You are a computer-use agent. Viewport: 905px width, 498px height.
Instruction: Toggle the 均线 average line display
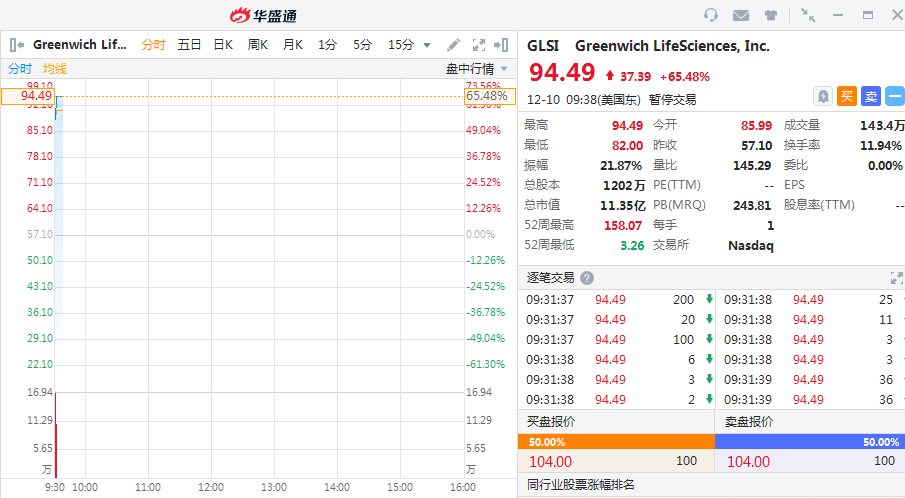pyautogui.click(x=55, y=68)
